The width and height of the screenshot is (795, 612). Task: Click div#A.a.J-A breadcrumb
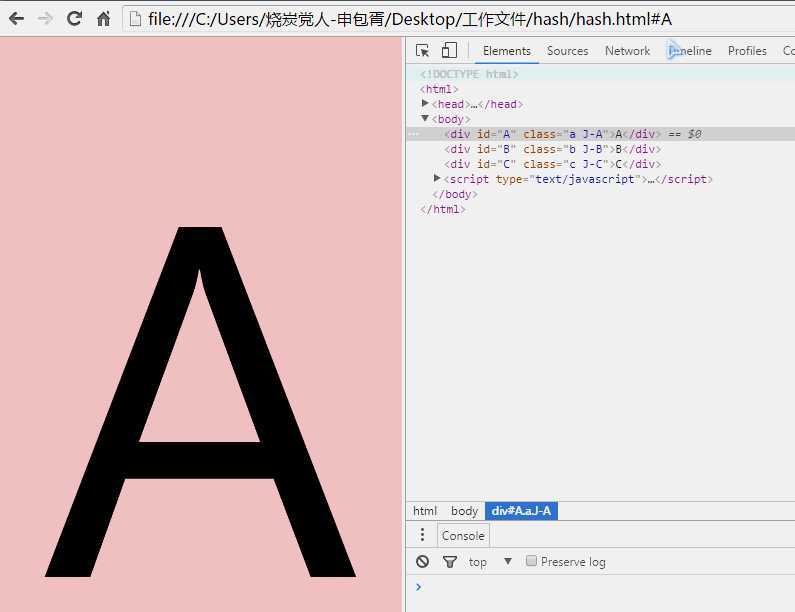[x=521, y=511]
